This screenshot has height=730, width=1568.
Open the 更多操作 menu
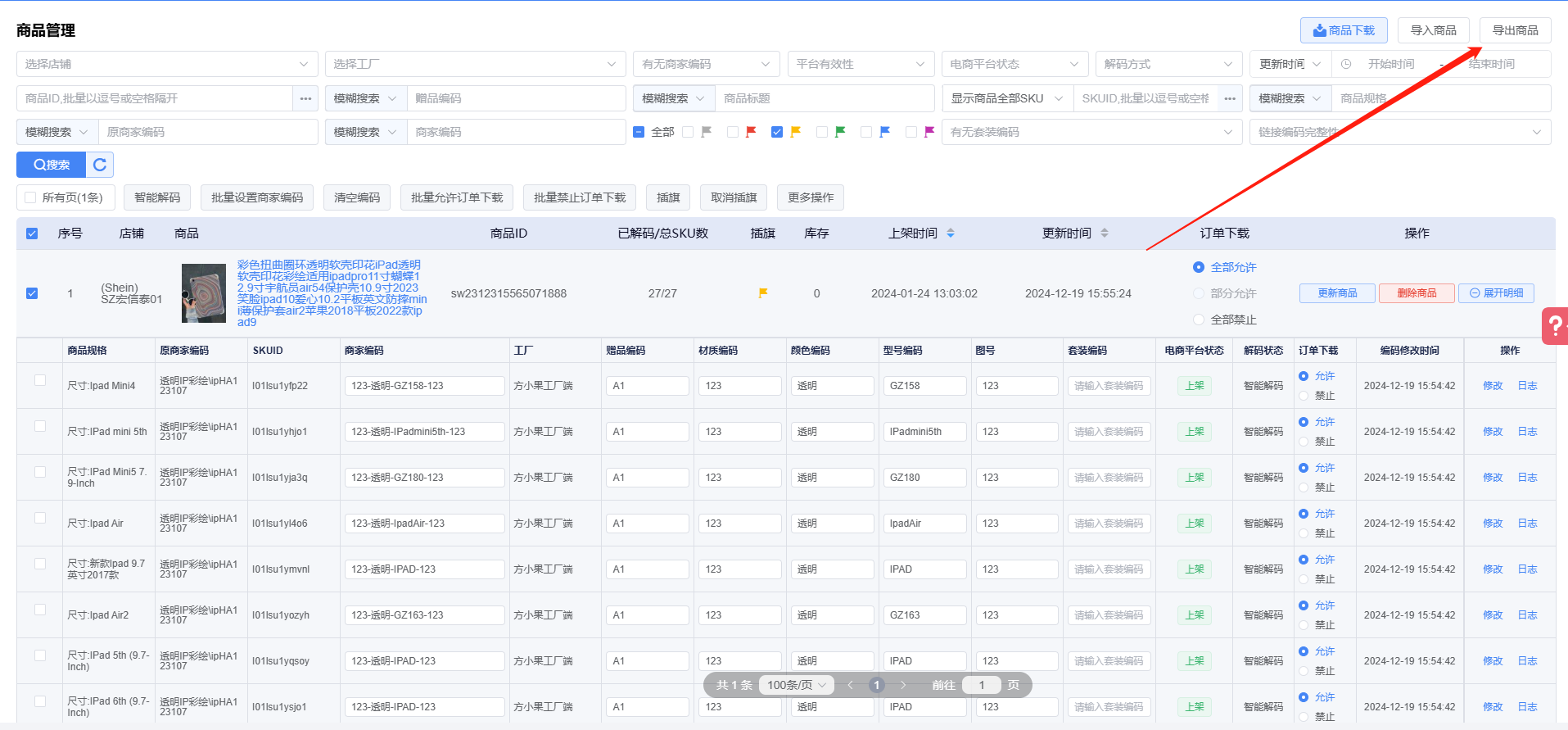[811, 197]
